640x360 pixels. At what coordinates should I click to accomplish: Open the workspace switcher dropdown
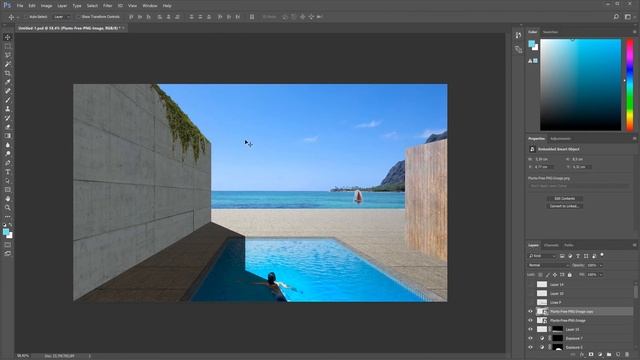pyautogui.click(x=628, y=17)
